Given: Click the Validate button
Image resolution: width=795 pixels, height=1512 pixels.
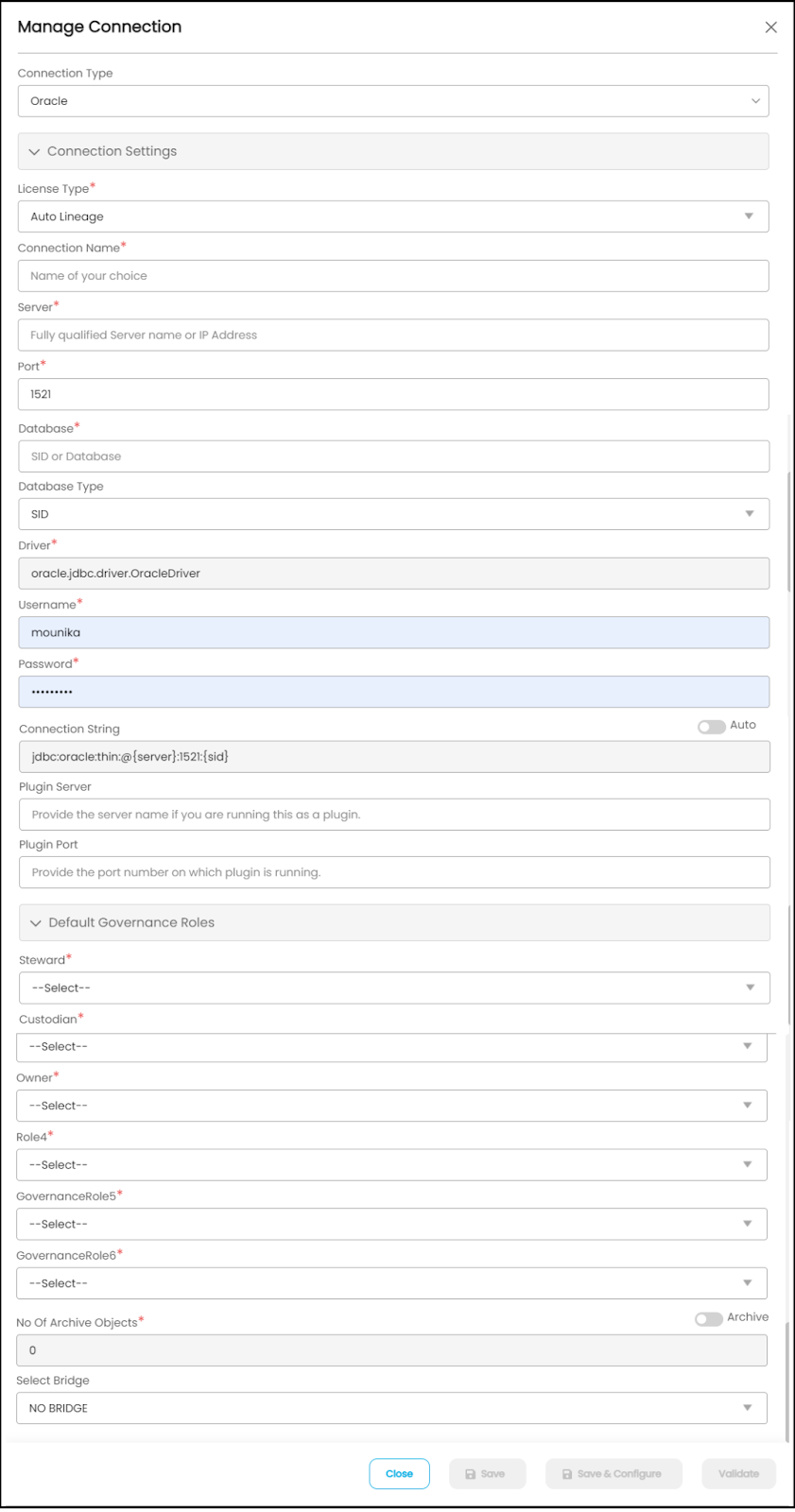Looking at the screenshot, I should [x=739, y=1474].
